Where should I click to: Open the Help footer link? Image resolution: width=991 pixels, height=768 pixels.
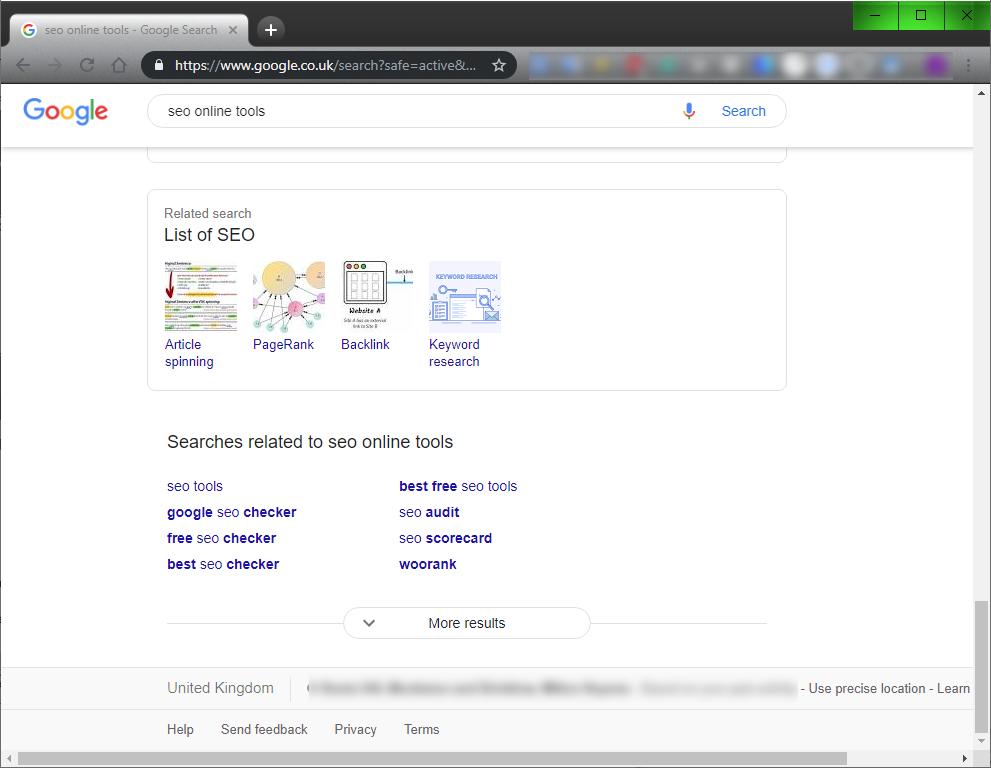tap(180, 729)
